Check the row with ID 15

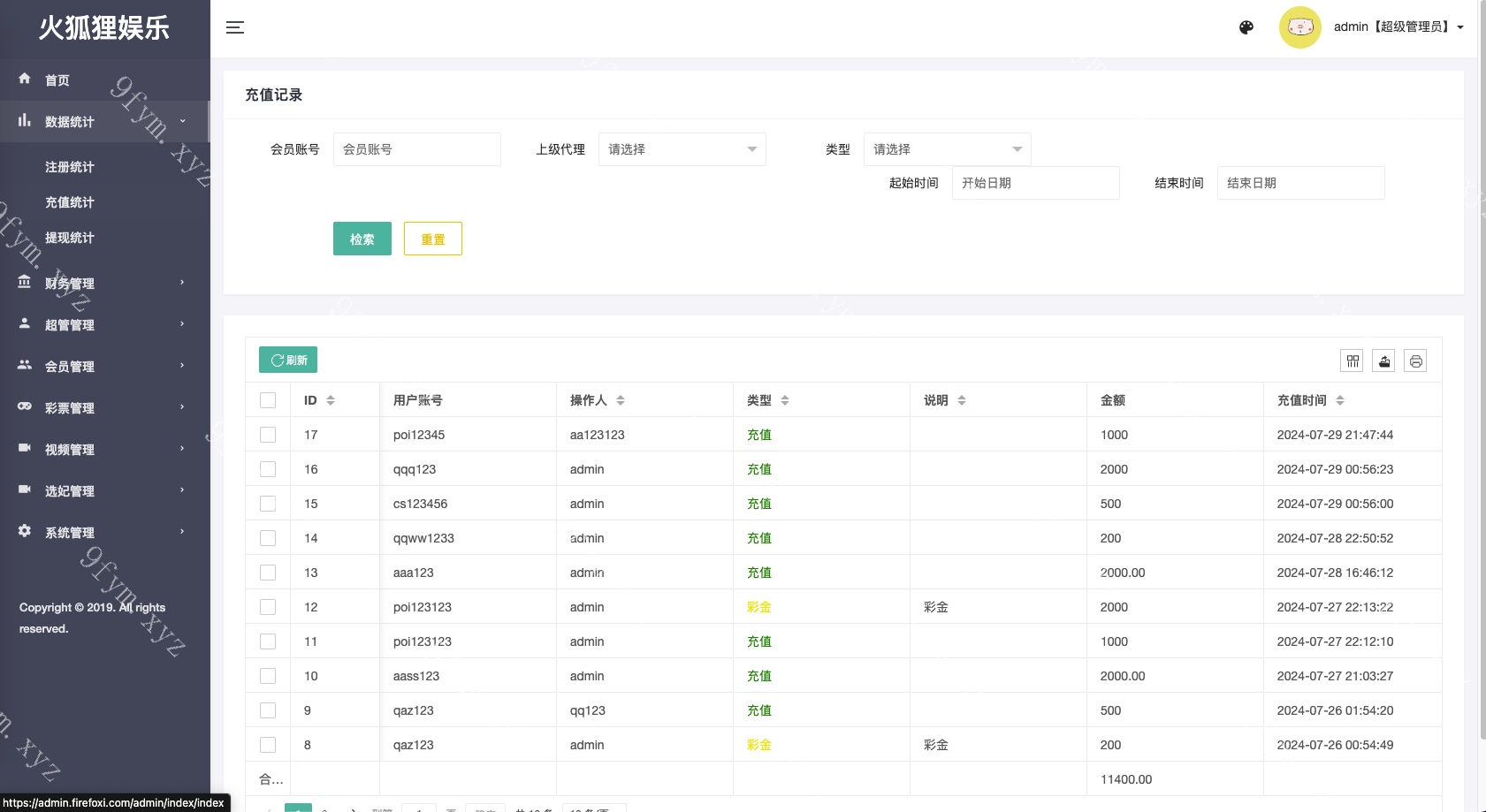point(268,504)
